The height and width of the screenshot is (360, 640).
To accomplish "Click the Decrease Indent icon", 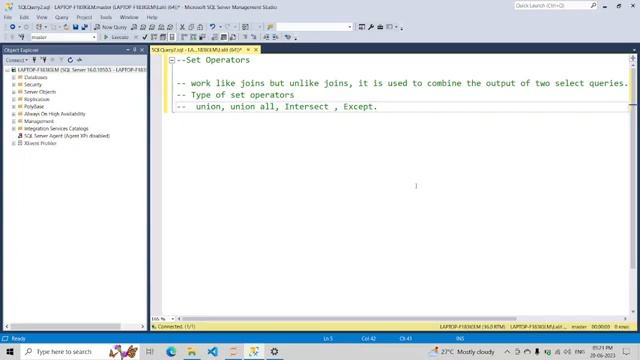I will [266, 37].
